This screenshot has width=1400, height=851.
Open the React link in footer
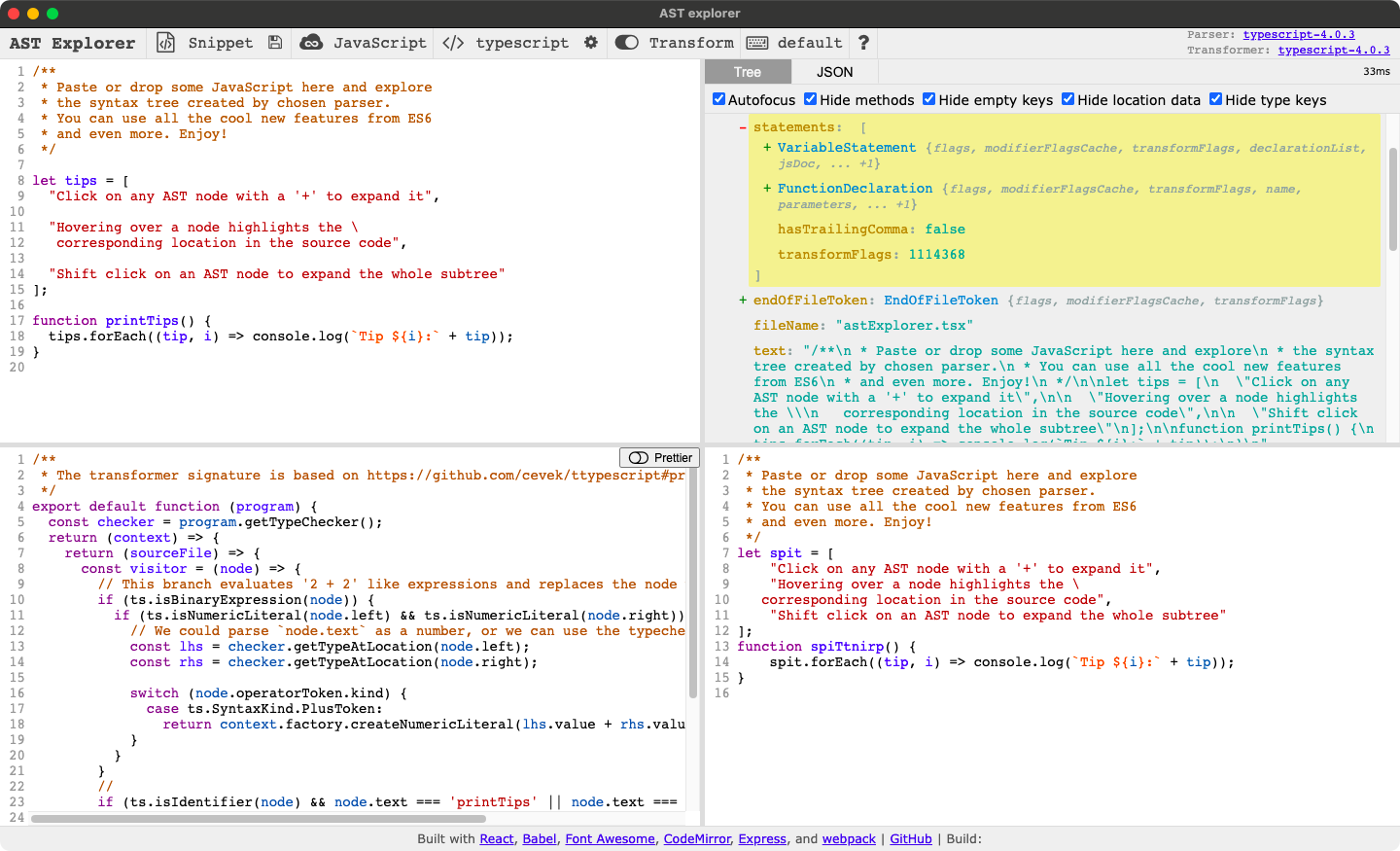[497, 838]
